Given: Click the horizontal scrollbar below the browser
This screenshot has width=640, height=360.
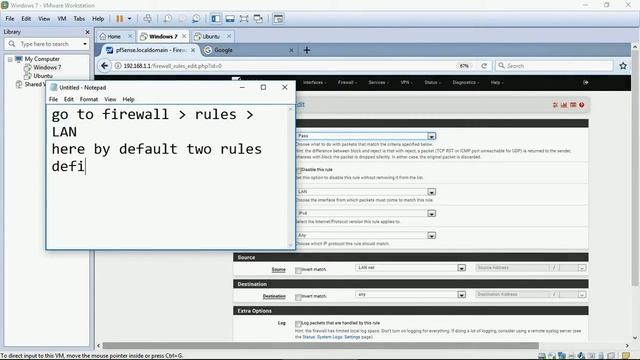Looking at the screenshot, I should pos(320,346).
